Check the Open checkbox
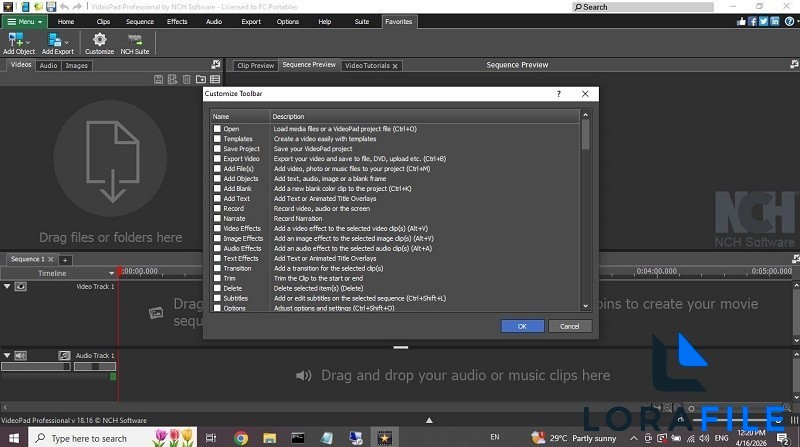This screenshot has width=800, height=447. (x=217, y=129)
